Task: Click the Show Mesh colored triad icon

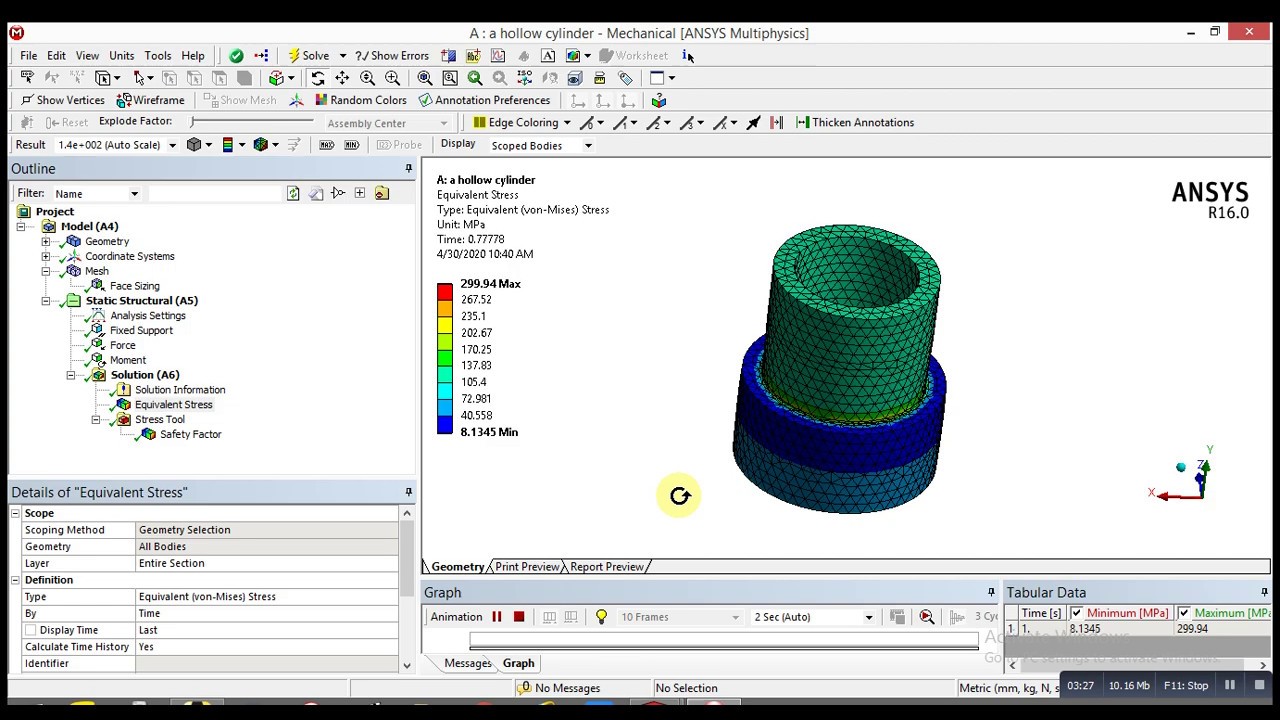Action: (296, 100)
